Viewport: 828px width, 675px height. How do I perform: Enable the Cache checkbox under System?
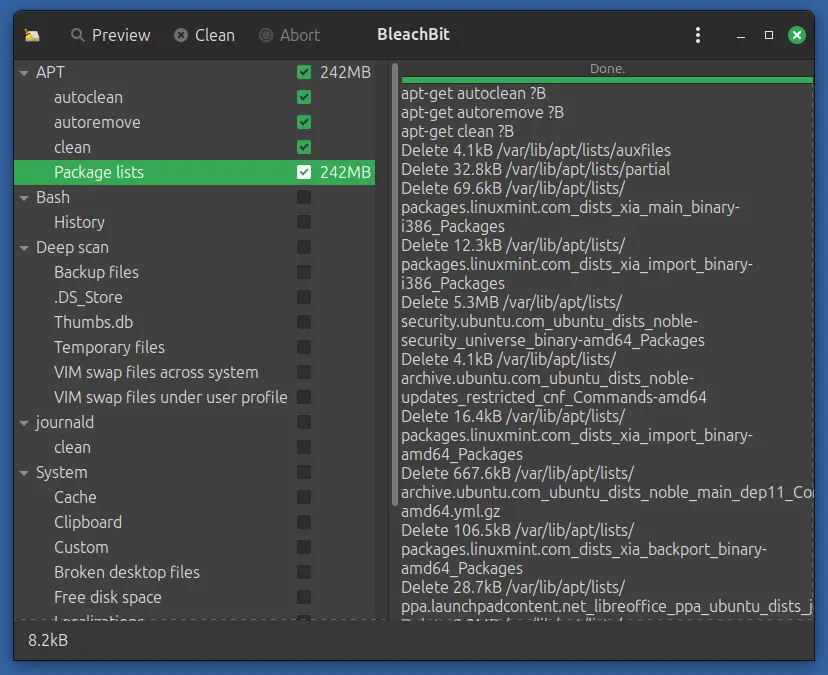302,497
